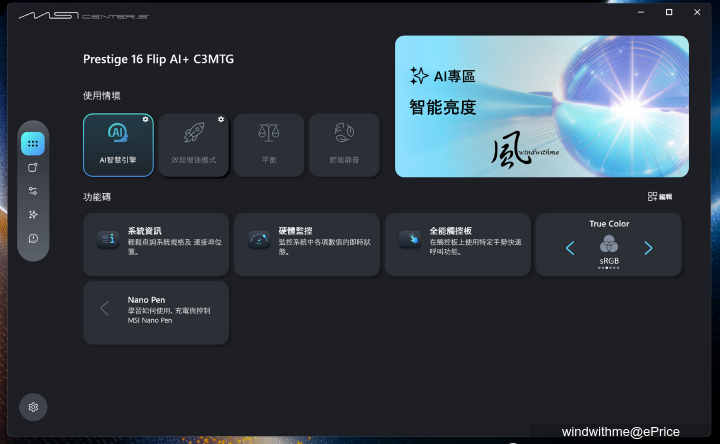The image size is (720, 444).
Task: Maximize the MSI Center window
Action: pos(669,12)
